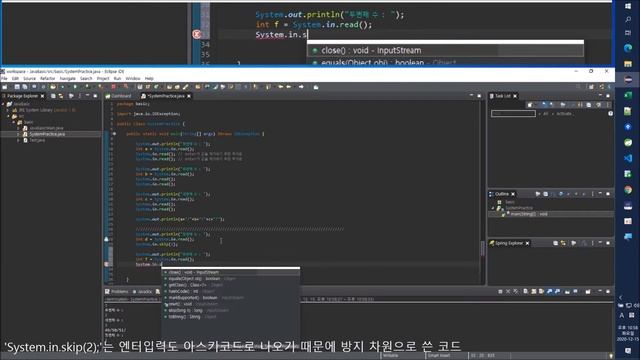640x360 pixels.
Task: Switch to the Javadoc tab
Action: pyautogui.click(x=142, y=292)
